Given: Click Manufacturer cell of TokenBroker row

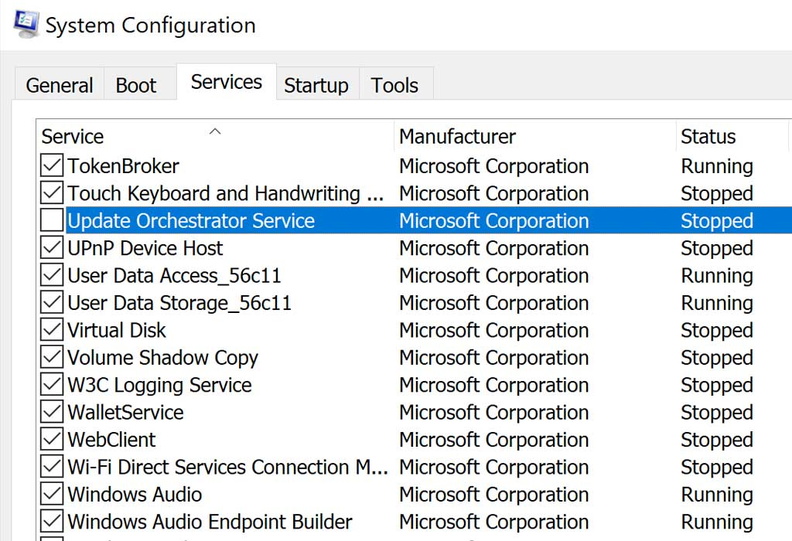Looking at the screenshot, I should [494, 166].
